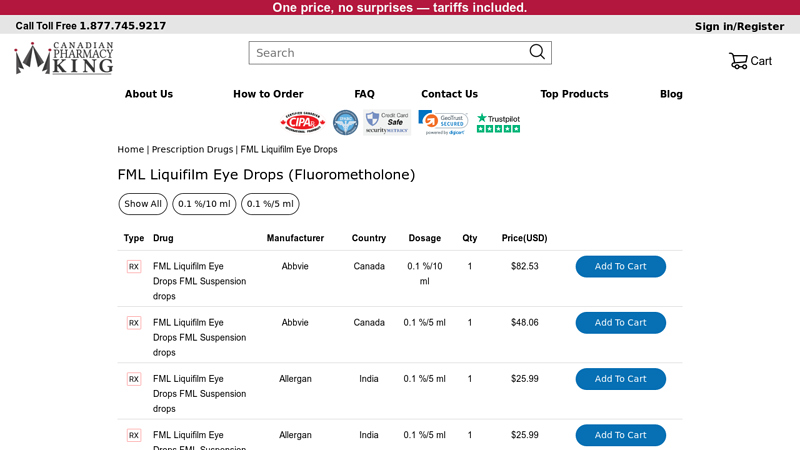
Task: Click the Price(USD) column header
Action: pos(524,238)
